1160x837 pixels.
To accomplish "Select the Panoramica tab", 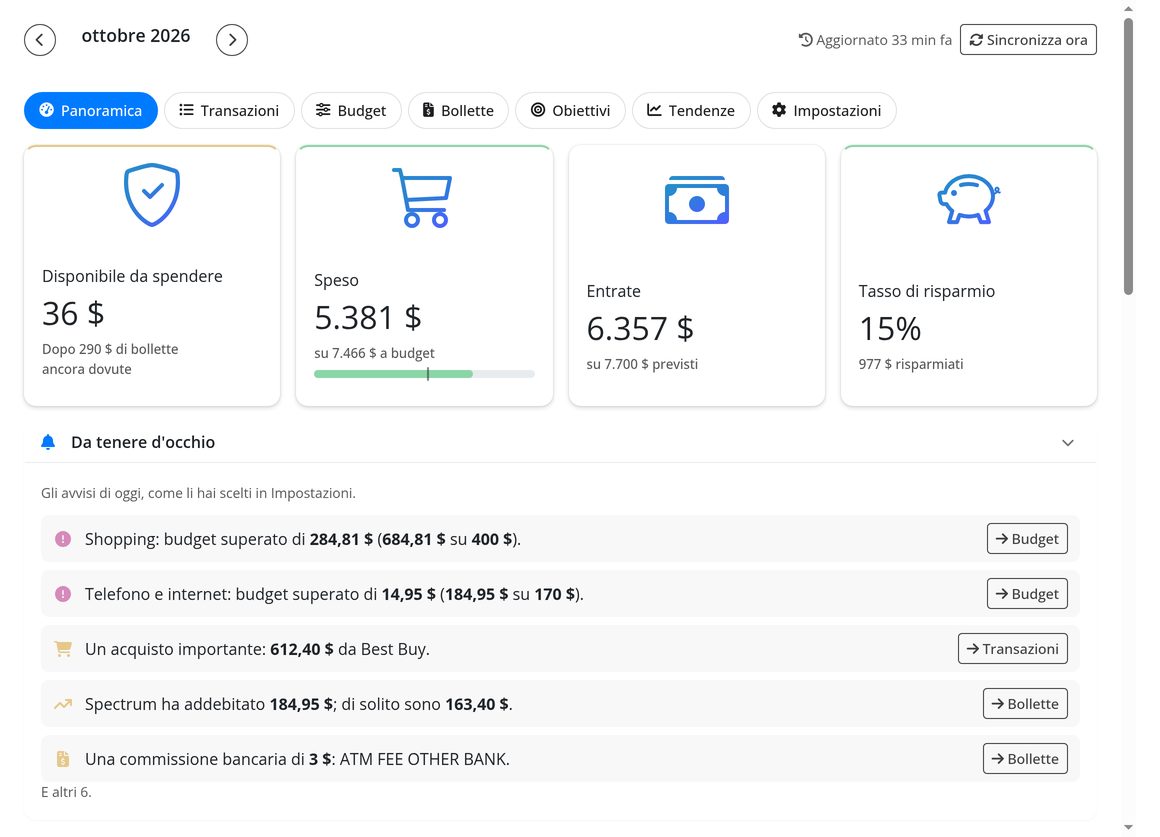I will point(91,110).
